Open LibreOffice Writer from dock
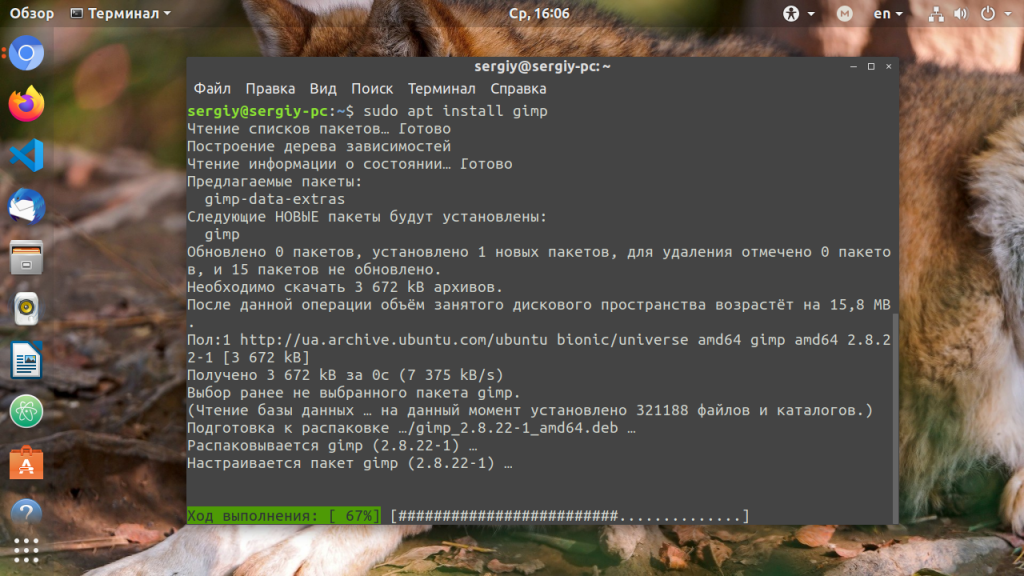 (26, 359)
